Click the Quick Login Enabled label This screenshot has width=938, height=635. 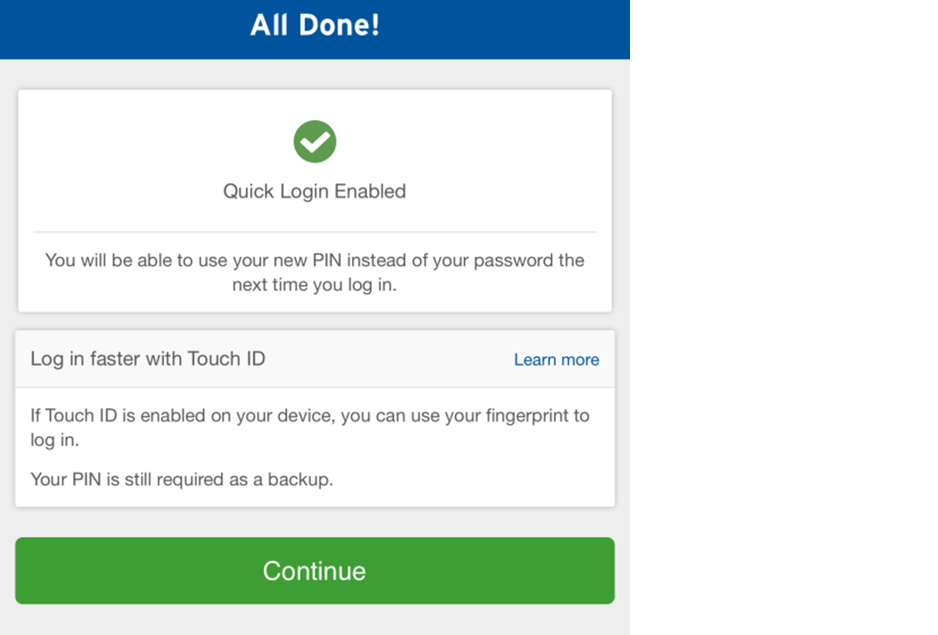[x=314, y=191]
